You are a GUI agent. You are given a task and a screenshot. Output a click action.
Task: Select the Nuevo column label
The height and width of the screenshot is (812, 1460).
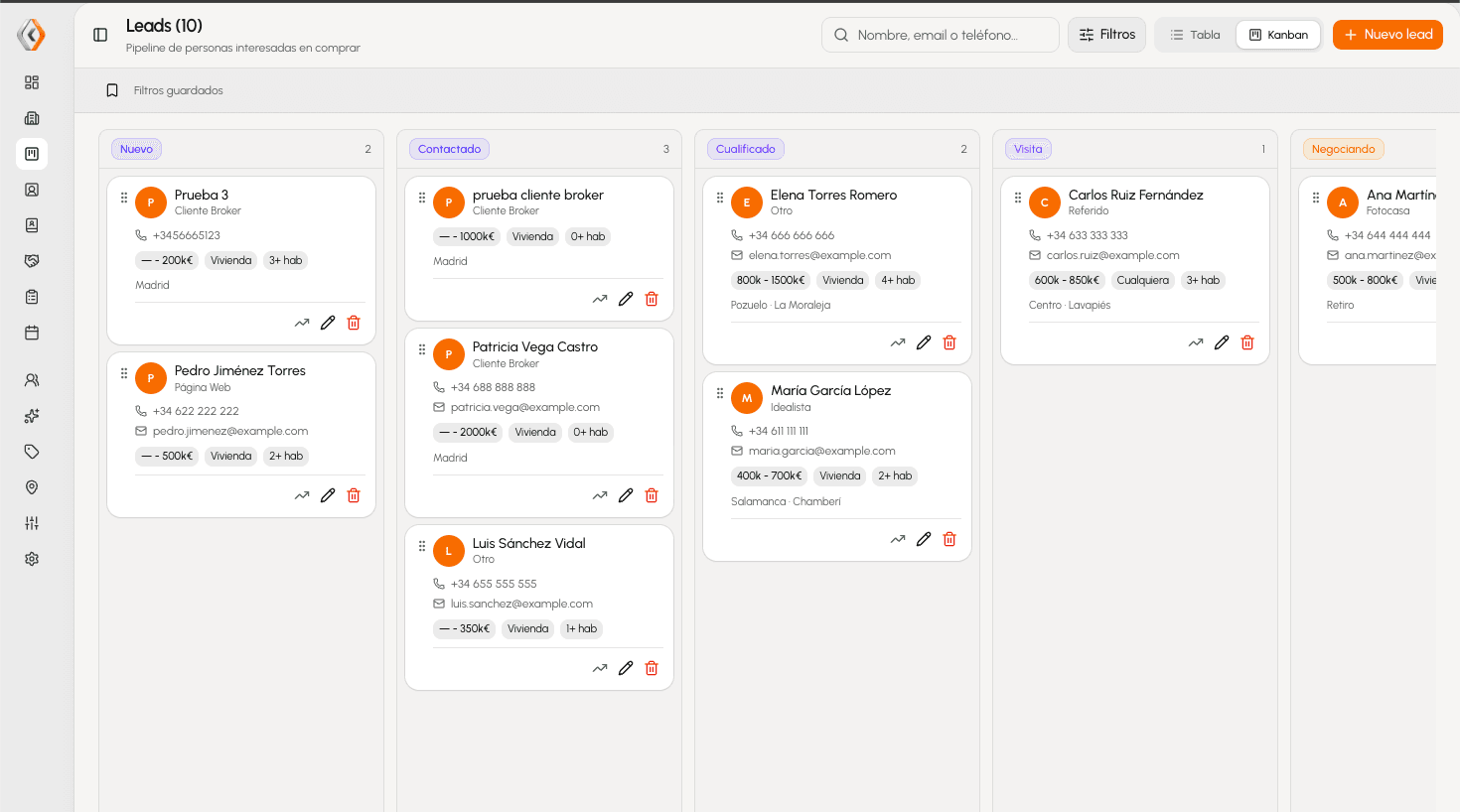click(x=137, y=149)
